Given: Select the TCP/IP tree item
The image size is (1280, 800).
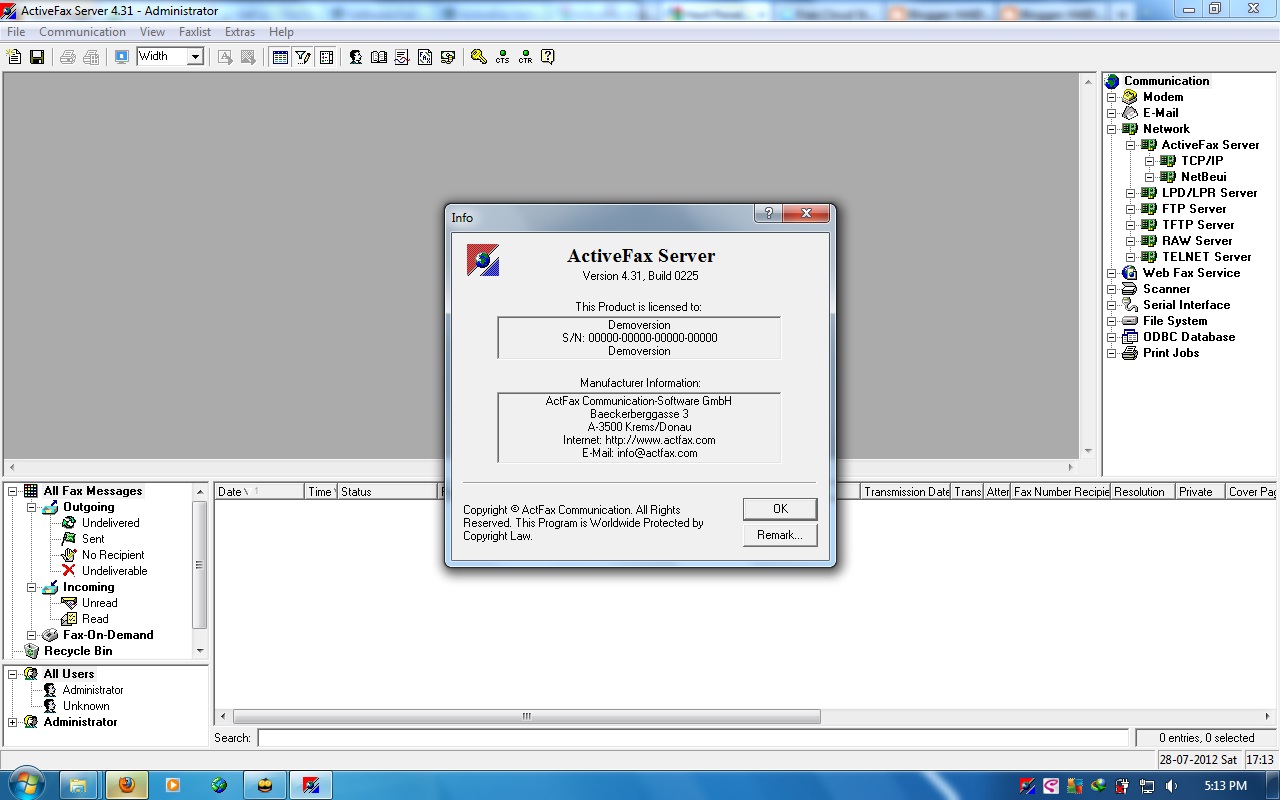Looking at the screenshot, I should (1202, 161).
